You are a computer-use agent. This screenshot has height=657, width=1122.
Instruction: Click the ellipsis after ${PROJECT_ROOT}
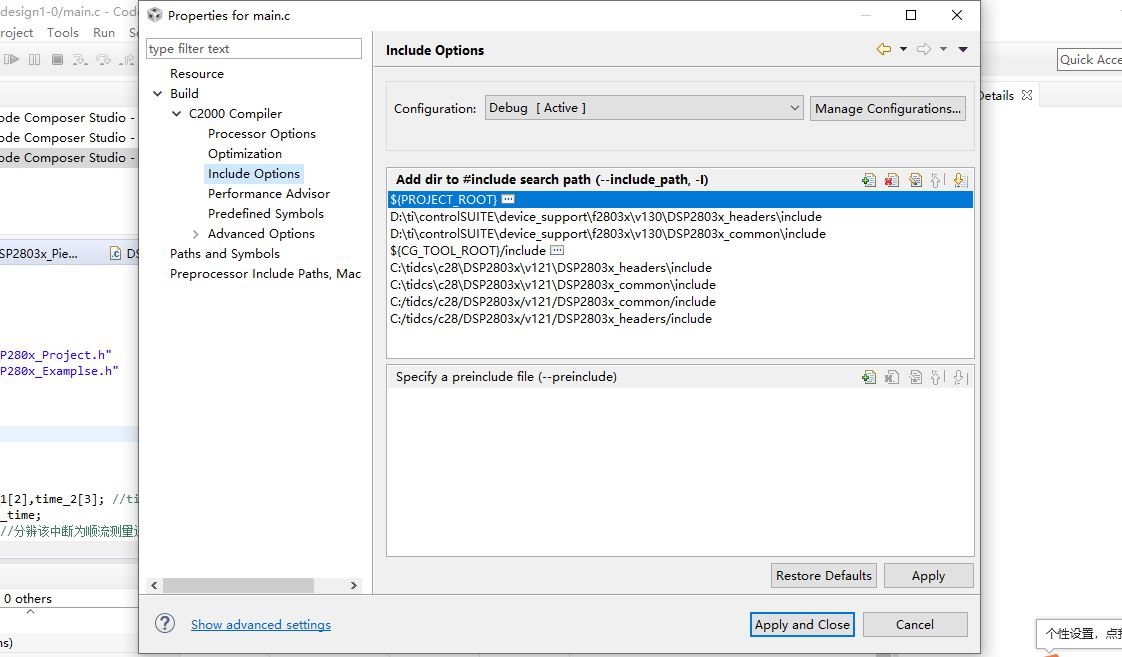pos(508,200)
